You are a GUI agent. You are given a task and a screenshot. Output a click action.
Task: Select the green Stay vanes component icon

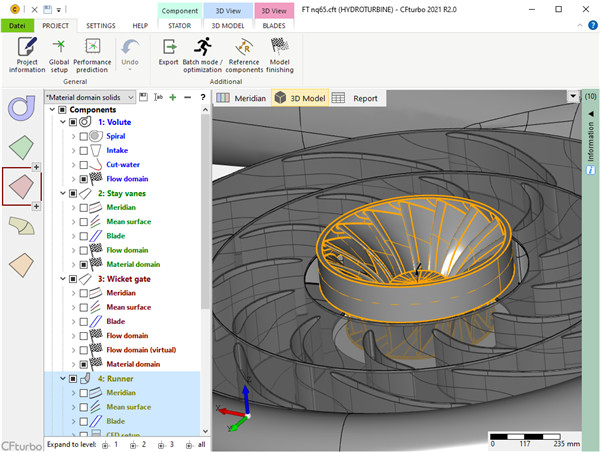click(21, 147)
